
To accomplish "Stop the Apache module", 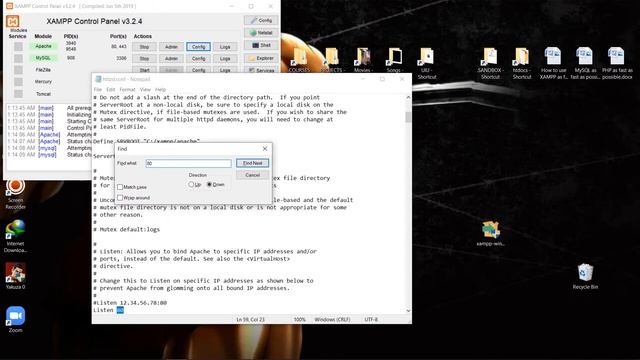I will click(144, 47).
